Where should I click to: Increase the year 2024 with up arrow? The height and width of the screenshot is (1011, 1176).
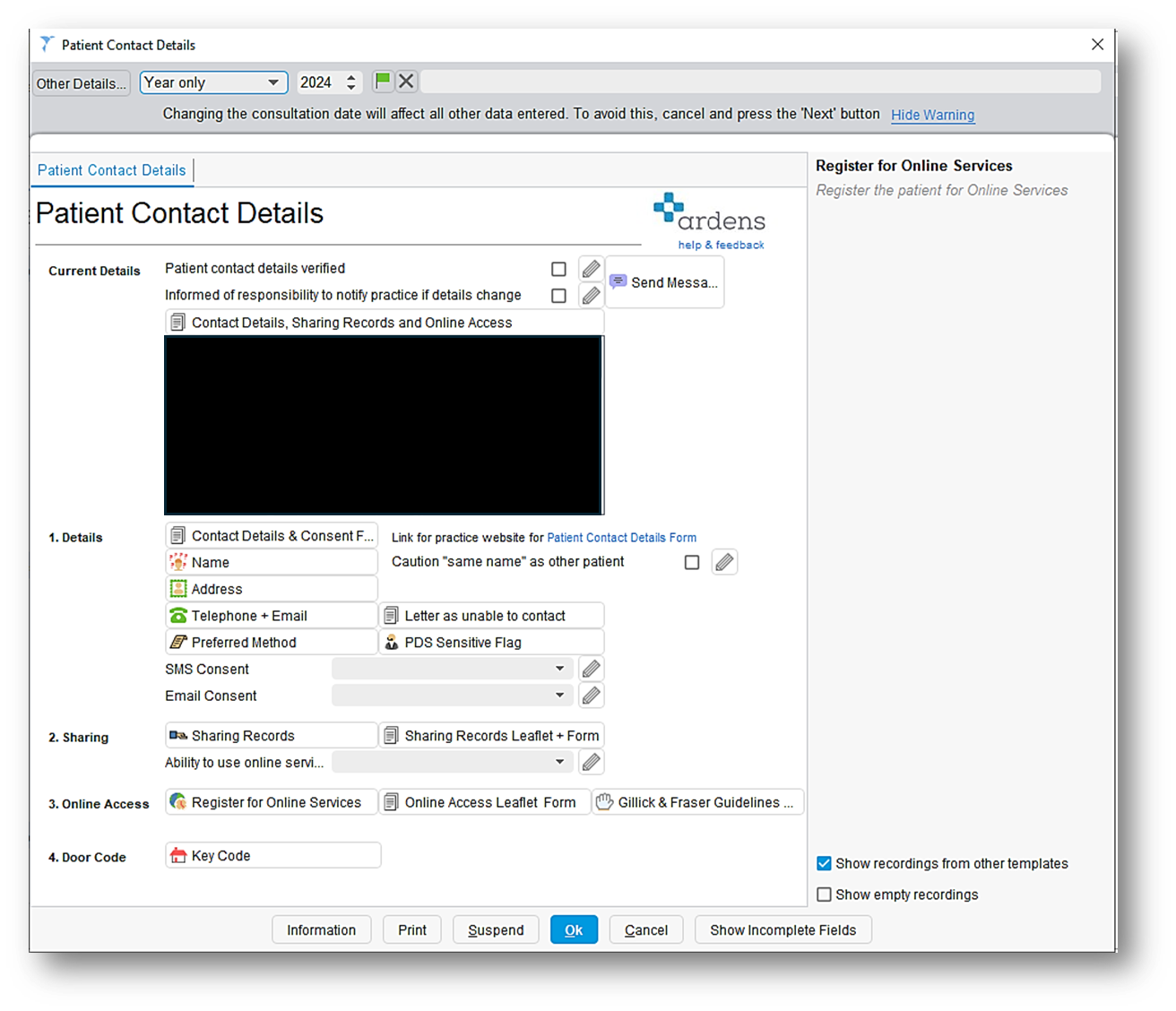click(351, 77)
